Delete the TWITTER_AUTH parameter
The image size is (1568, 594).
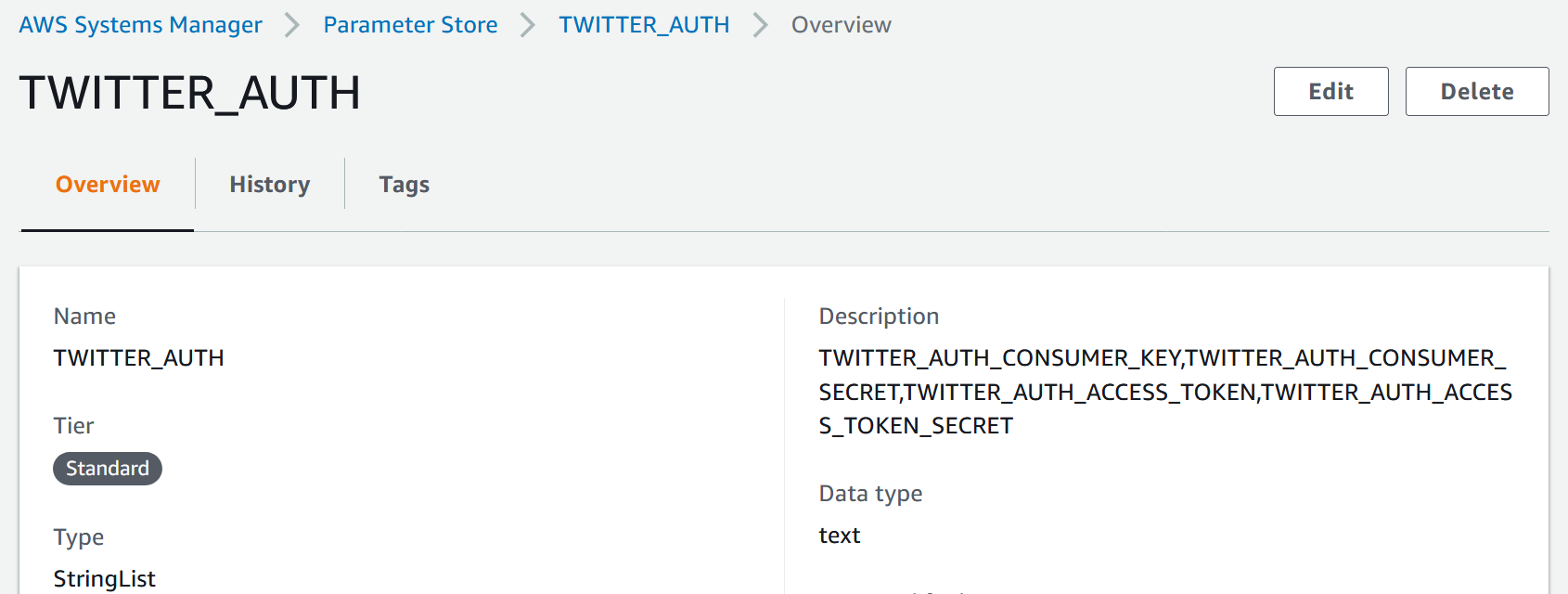point(1477,91)
